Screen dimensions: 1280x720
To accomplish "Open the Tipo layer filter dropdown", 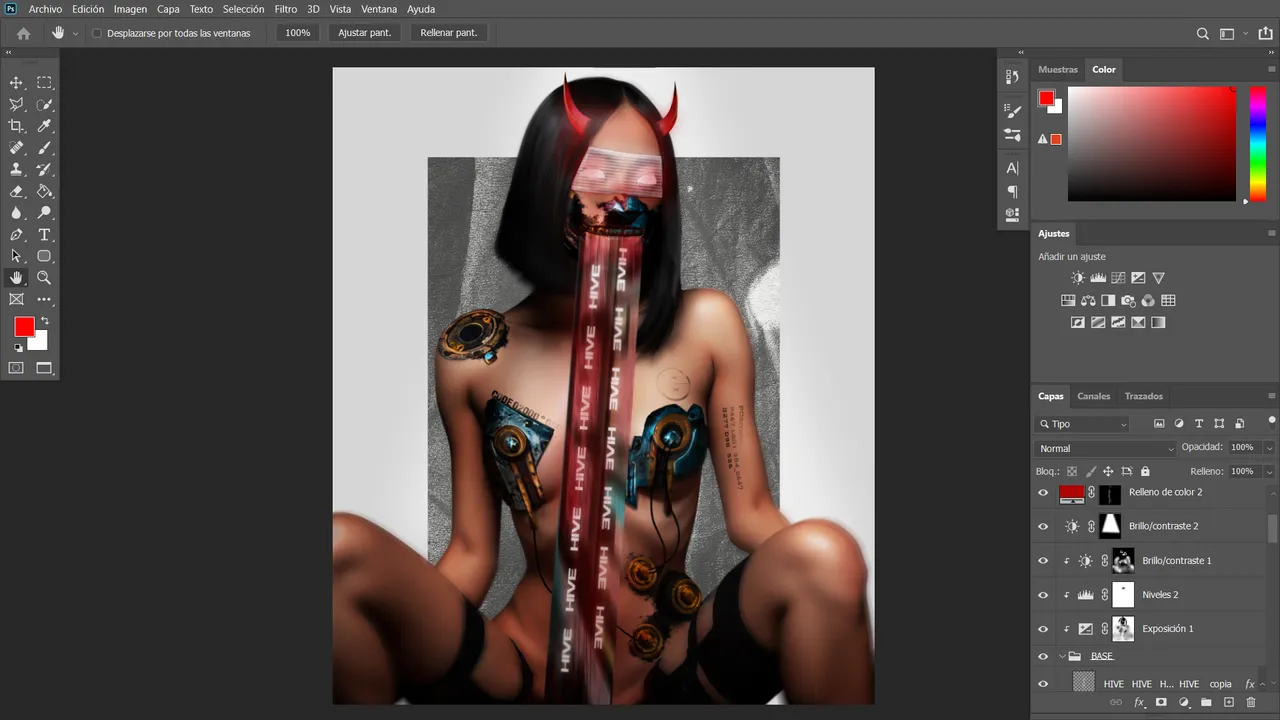I will click(x=1083, y=424).
